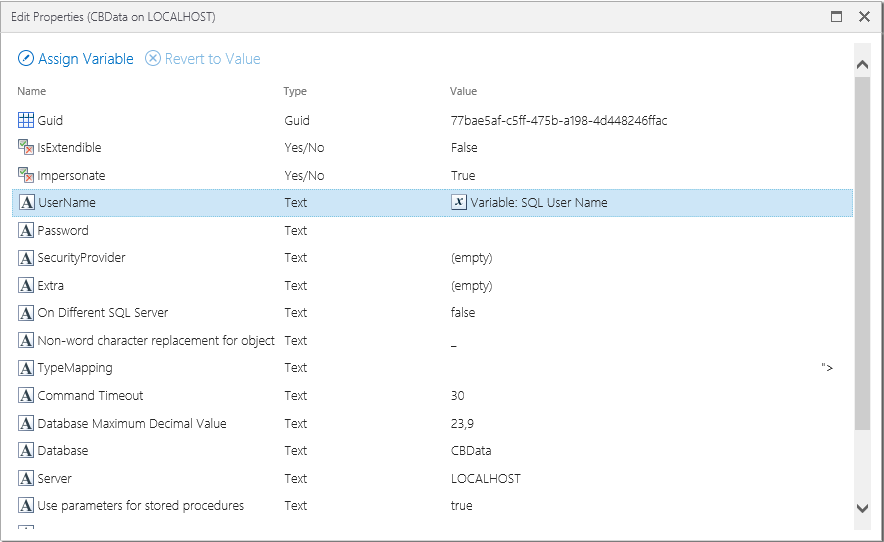Sort by the Name column header
Screen dimensions: 884x542
pos(32,91)
